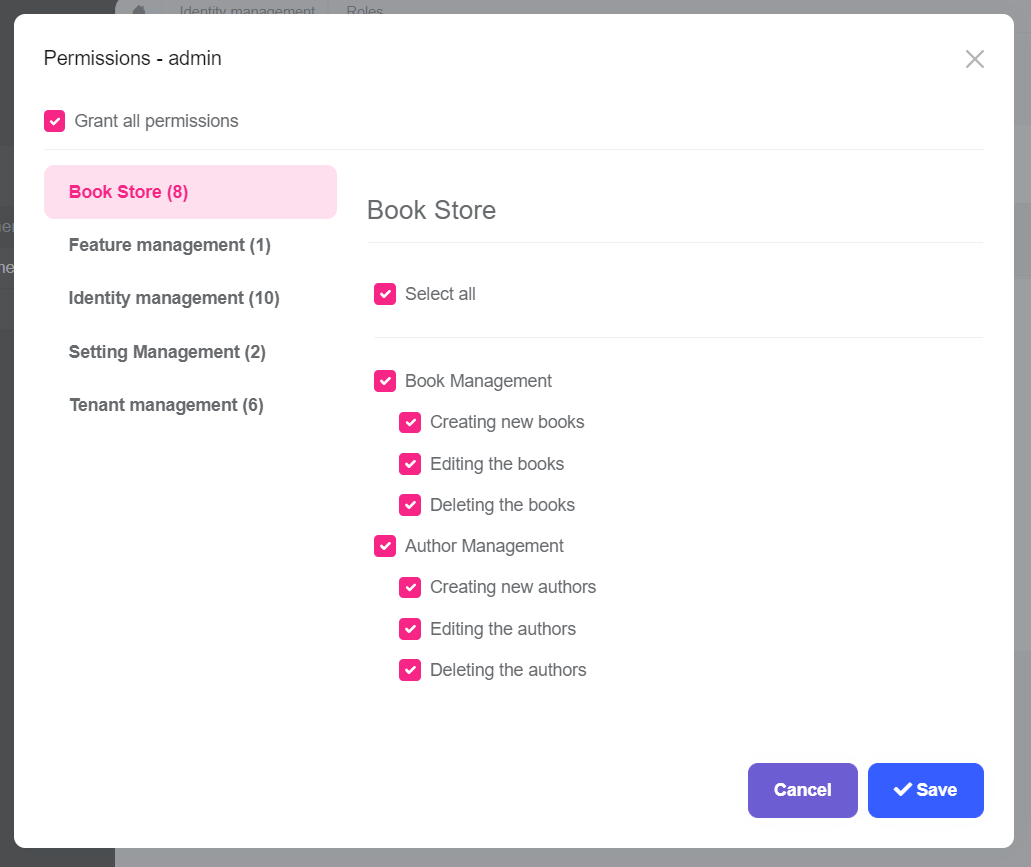Uncheck the Select all checkbox
This screenshot has height=867, width=1031.
point(385,294)
